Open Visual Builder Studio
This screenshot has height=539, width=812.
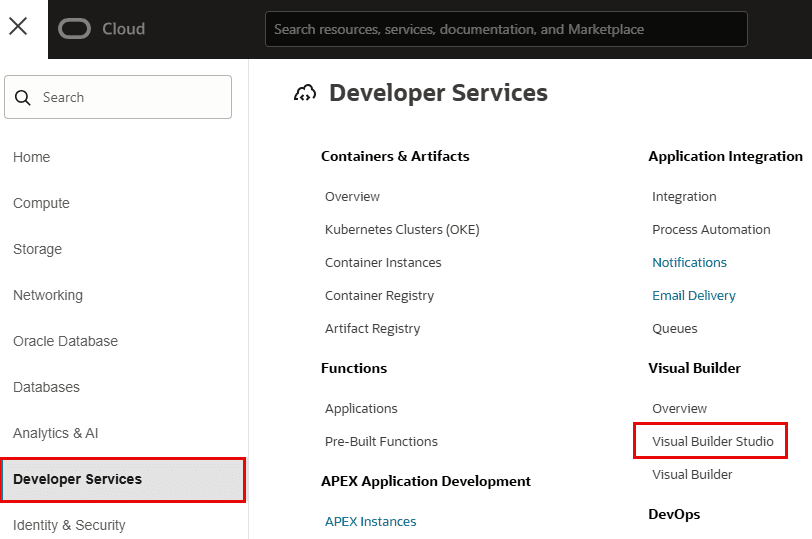pyautogui.click(x=713, y=442)
